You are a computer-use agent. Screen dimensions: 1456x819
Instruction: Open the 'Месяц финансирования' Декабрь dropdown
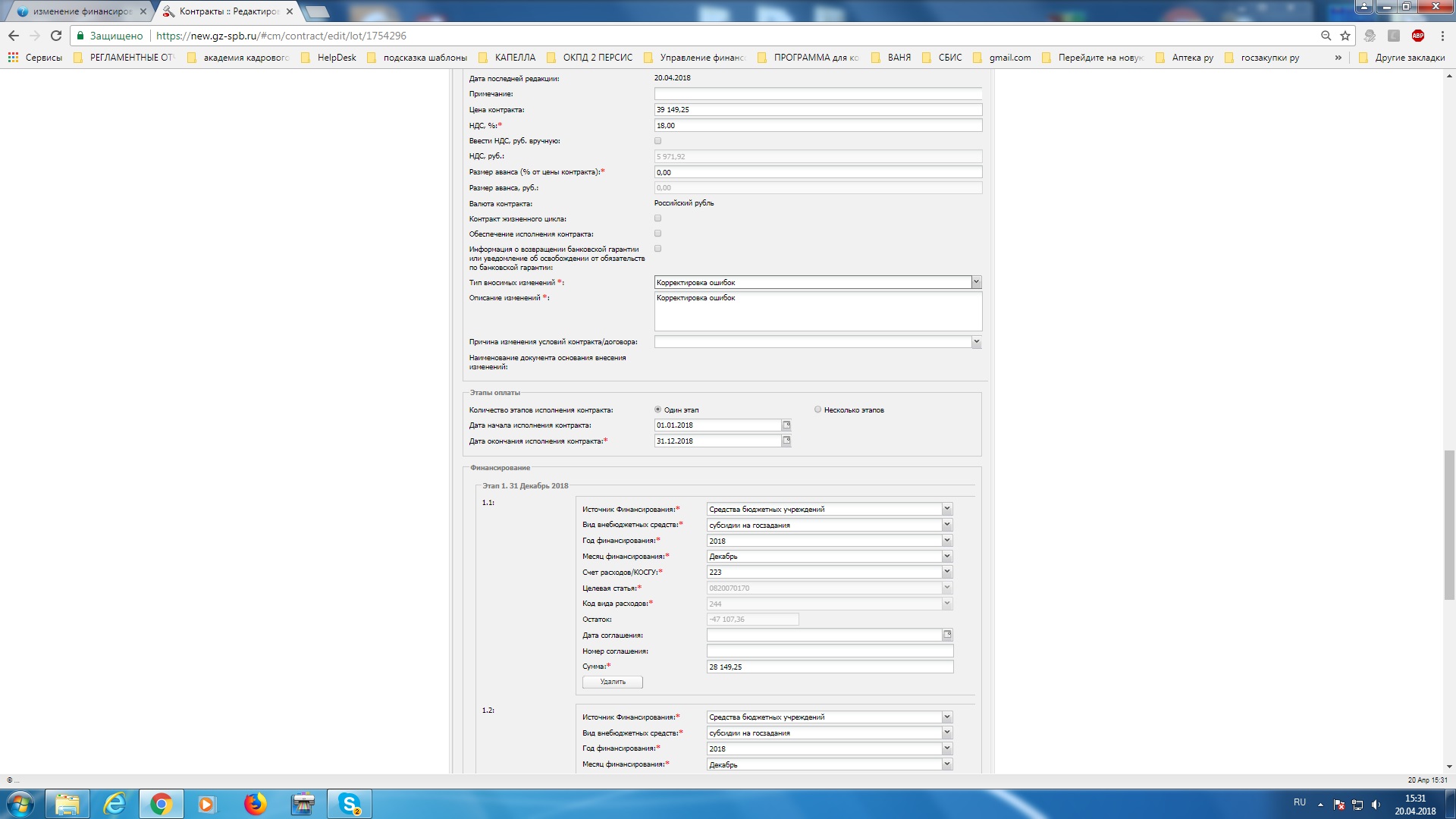tap(946, 557)
